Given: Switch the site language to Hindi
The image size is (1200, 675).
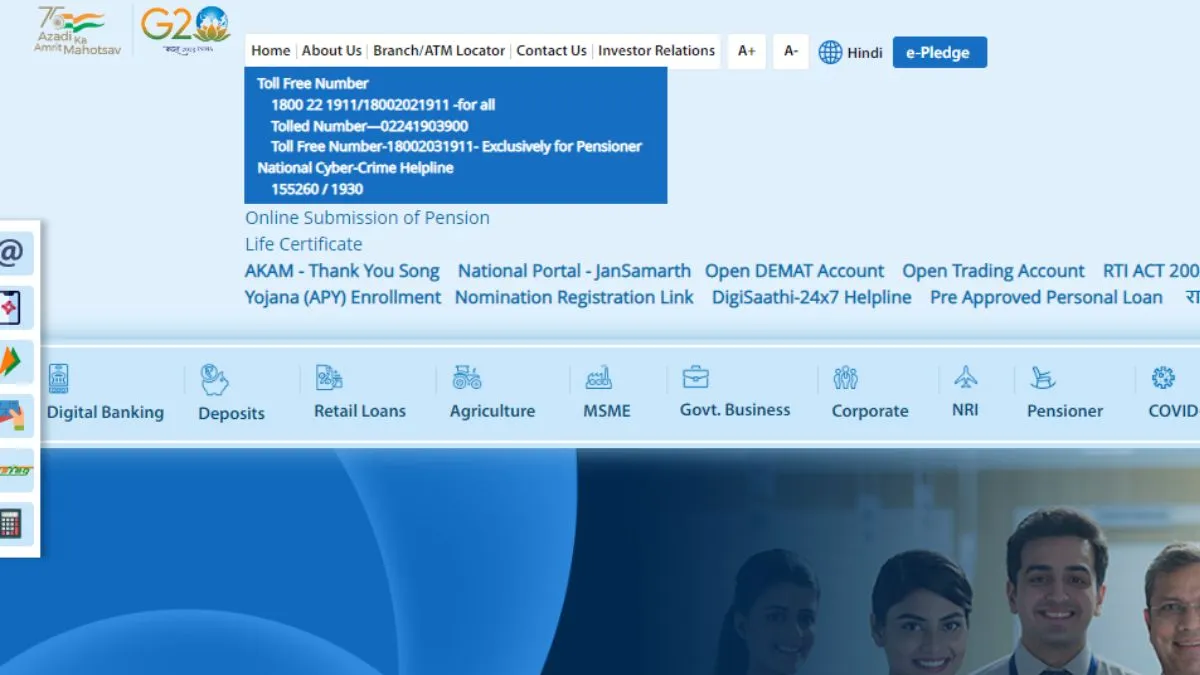Looking at the screenshot, I should [865, 53].
